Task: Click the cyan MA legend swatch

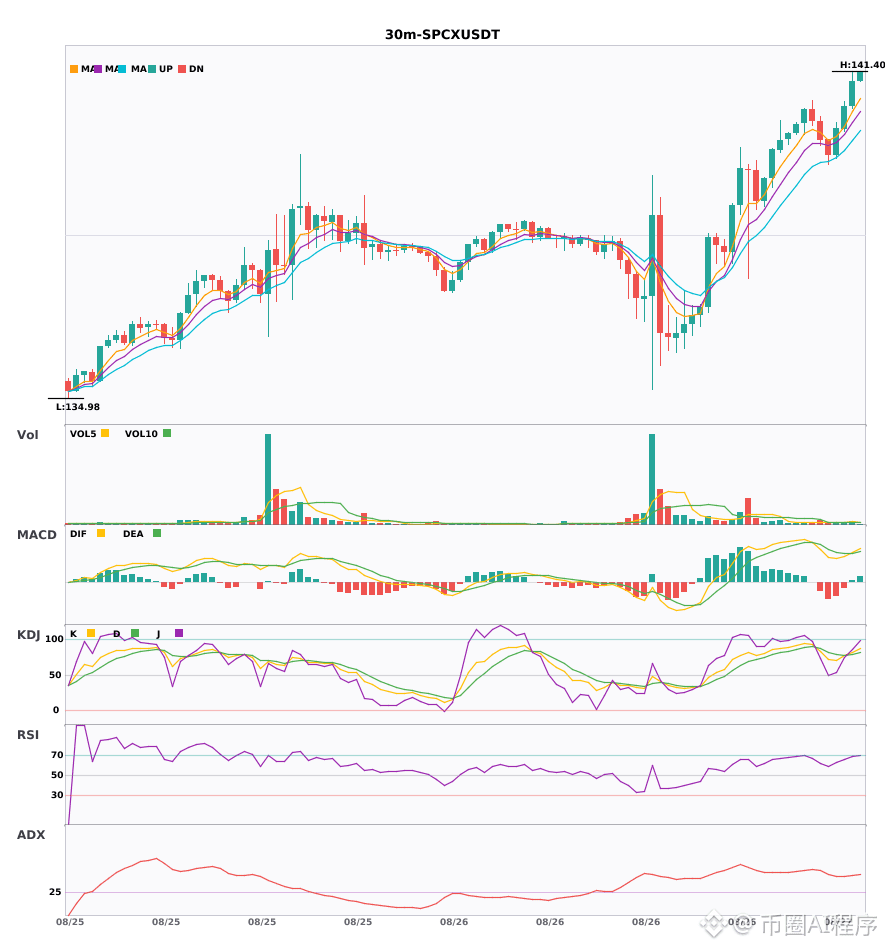Action: coord(122,69)
